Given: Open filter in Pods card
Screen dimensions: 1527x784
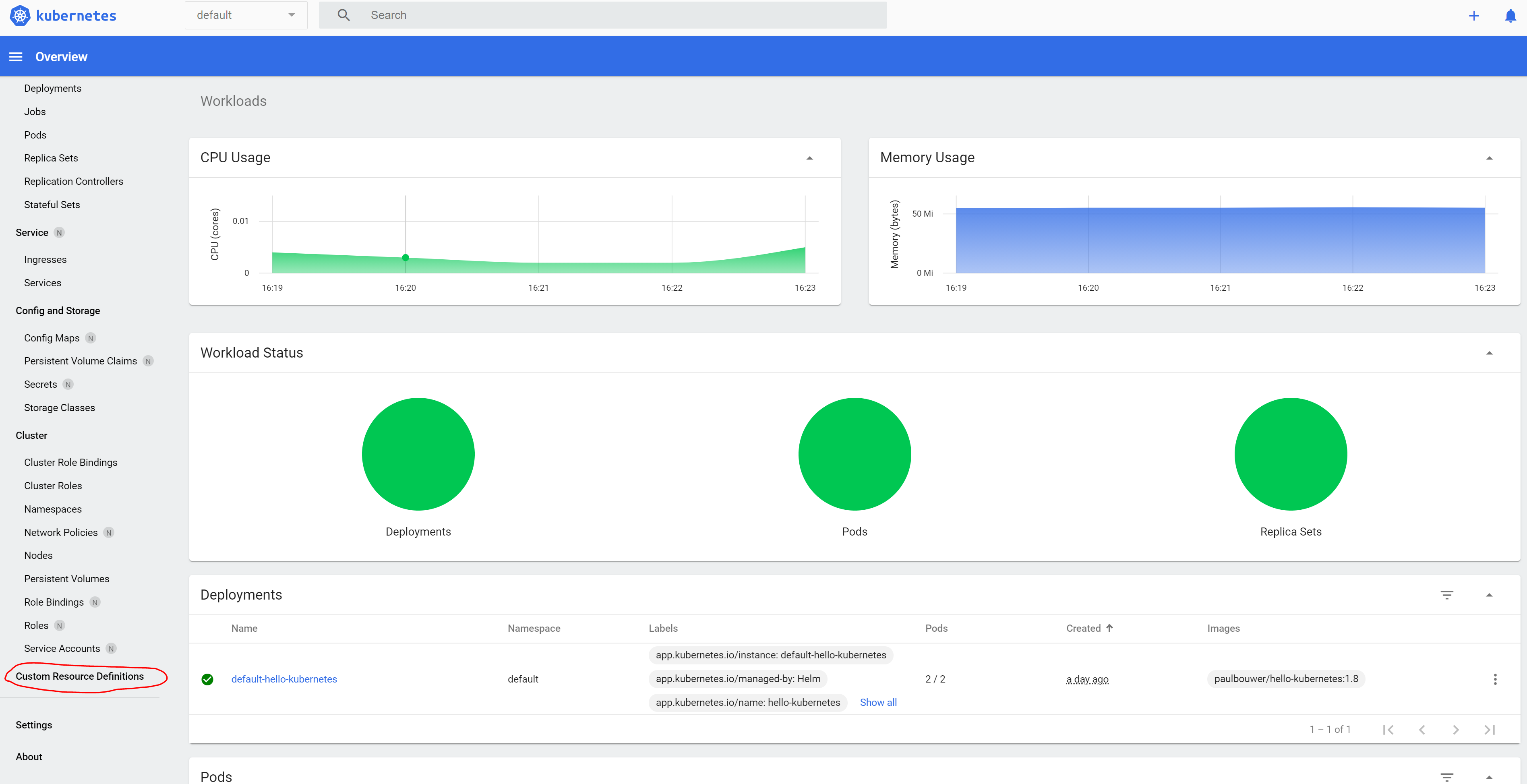Looking at the screenshot, I should point(1447,777).
